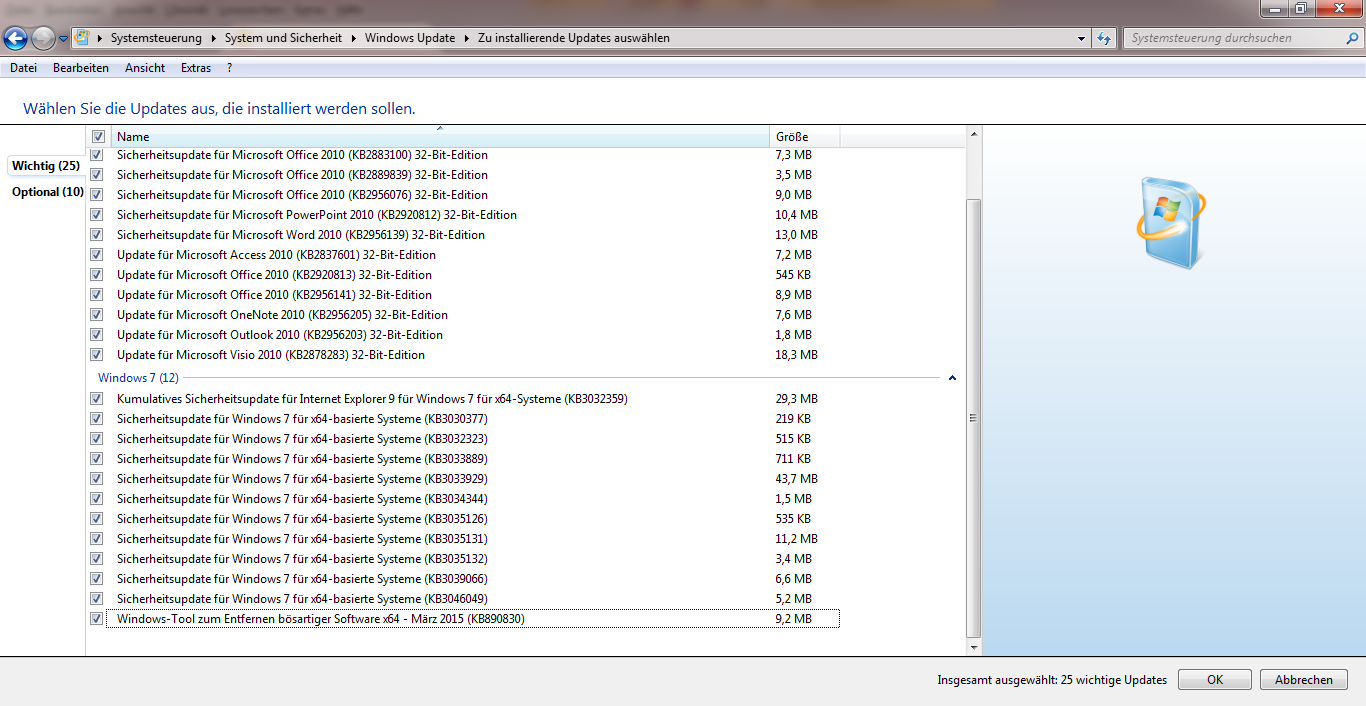This screenshot has height=706, width=1366.
Task: Click System und Sicherheit breadcrumb
Action: click(x=283, y=38)
